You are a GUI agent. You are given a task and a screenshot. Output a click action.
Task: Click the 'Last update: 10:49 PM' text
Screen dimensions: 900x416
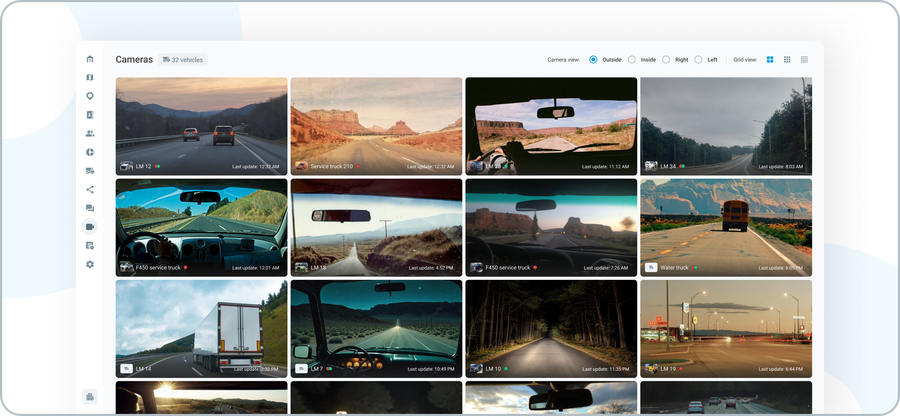[430, 369]
